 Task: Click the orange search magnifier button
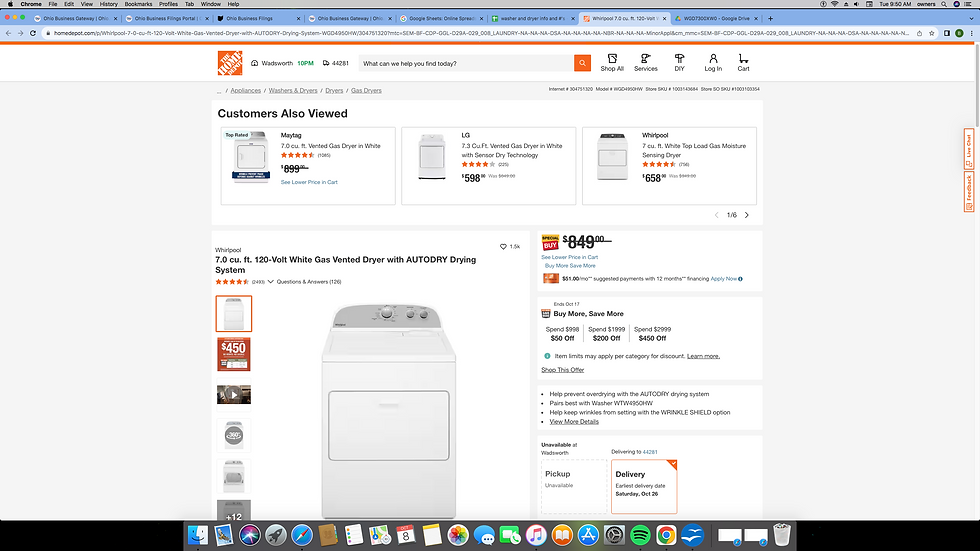tap(582, 63)
